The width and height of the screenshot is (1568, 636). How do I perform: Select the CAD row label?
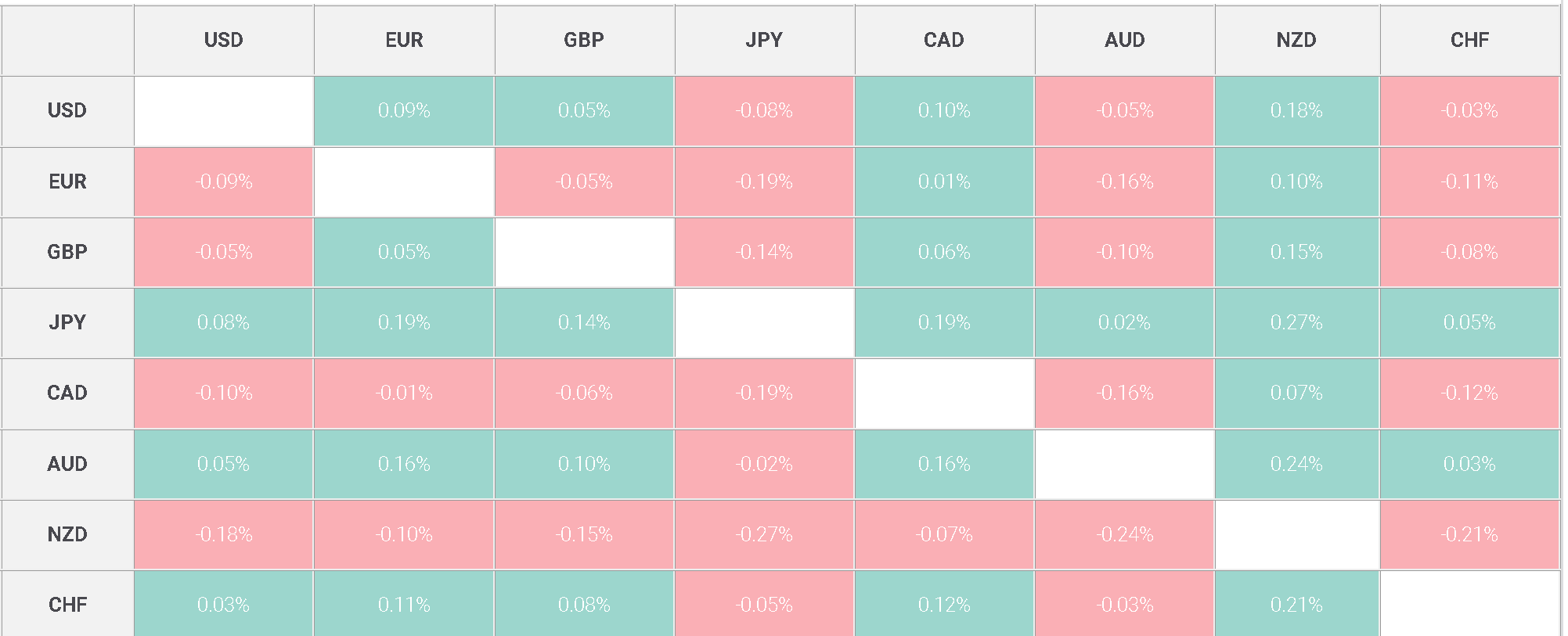67,393
